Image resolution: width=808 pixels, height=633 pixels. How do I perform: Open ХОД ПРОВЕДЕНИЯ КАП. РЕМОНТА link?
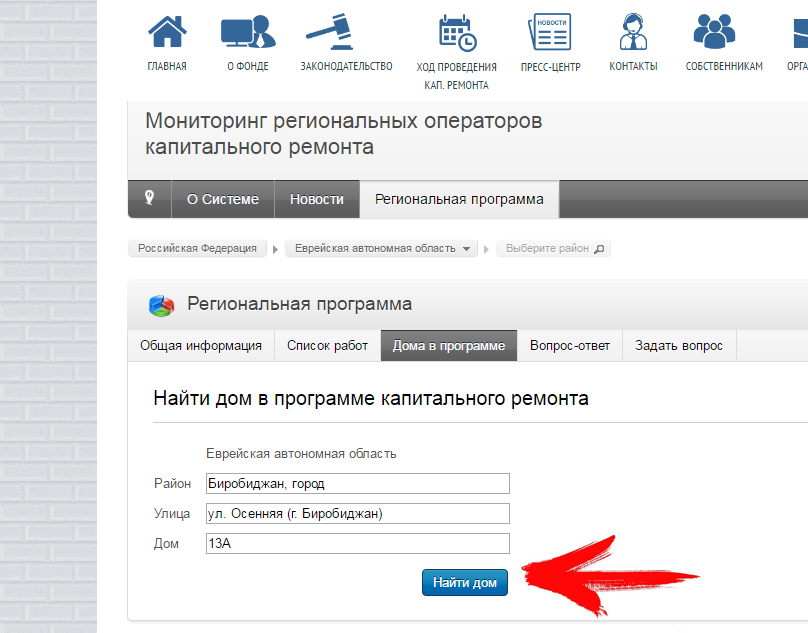(x=457, y=76)
